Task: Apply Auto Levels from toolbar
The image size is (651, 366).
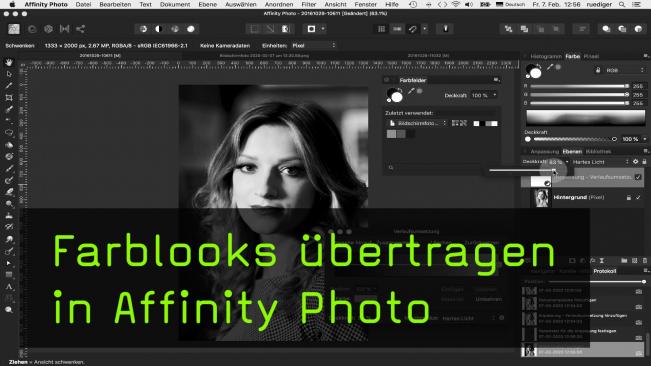Action: click(143, 29)
